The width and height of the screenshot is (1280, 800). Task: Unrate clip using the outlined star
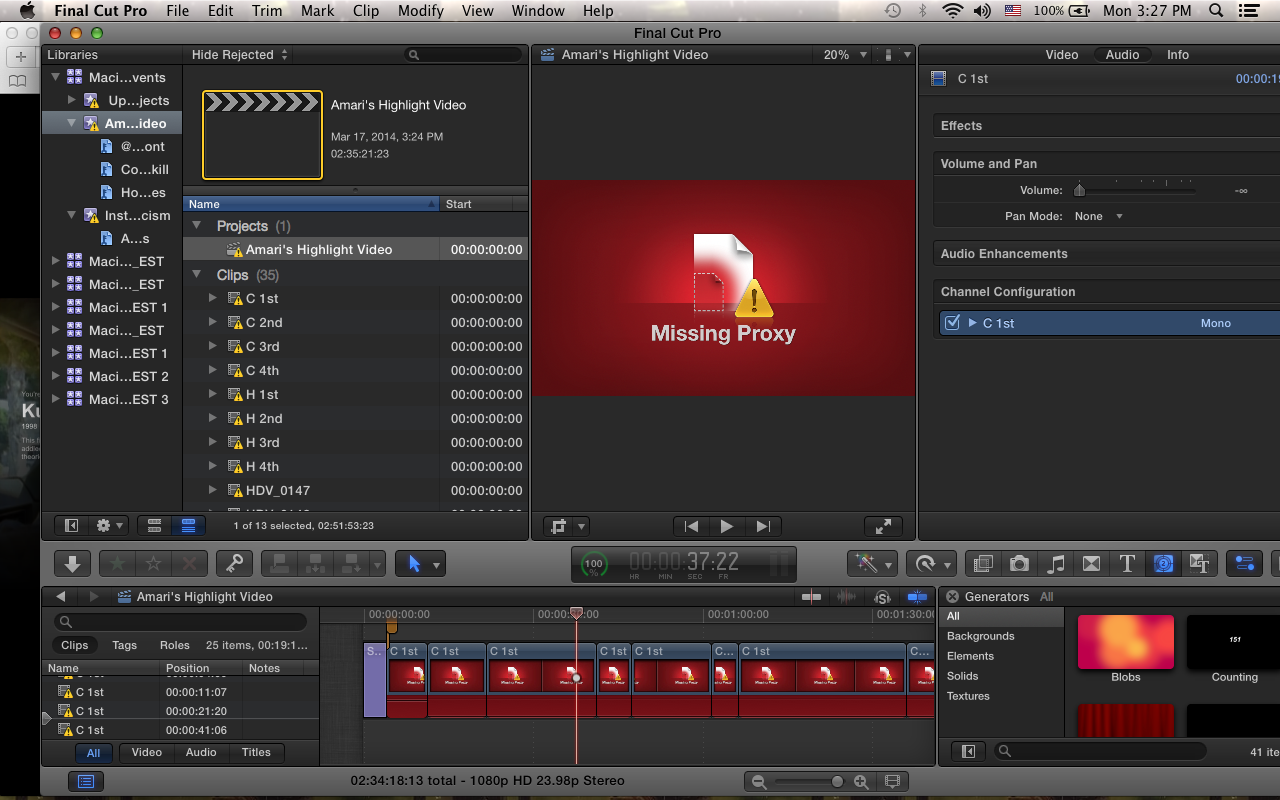pyautogui.click(x=153, y=564)
